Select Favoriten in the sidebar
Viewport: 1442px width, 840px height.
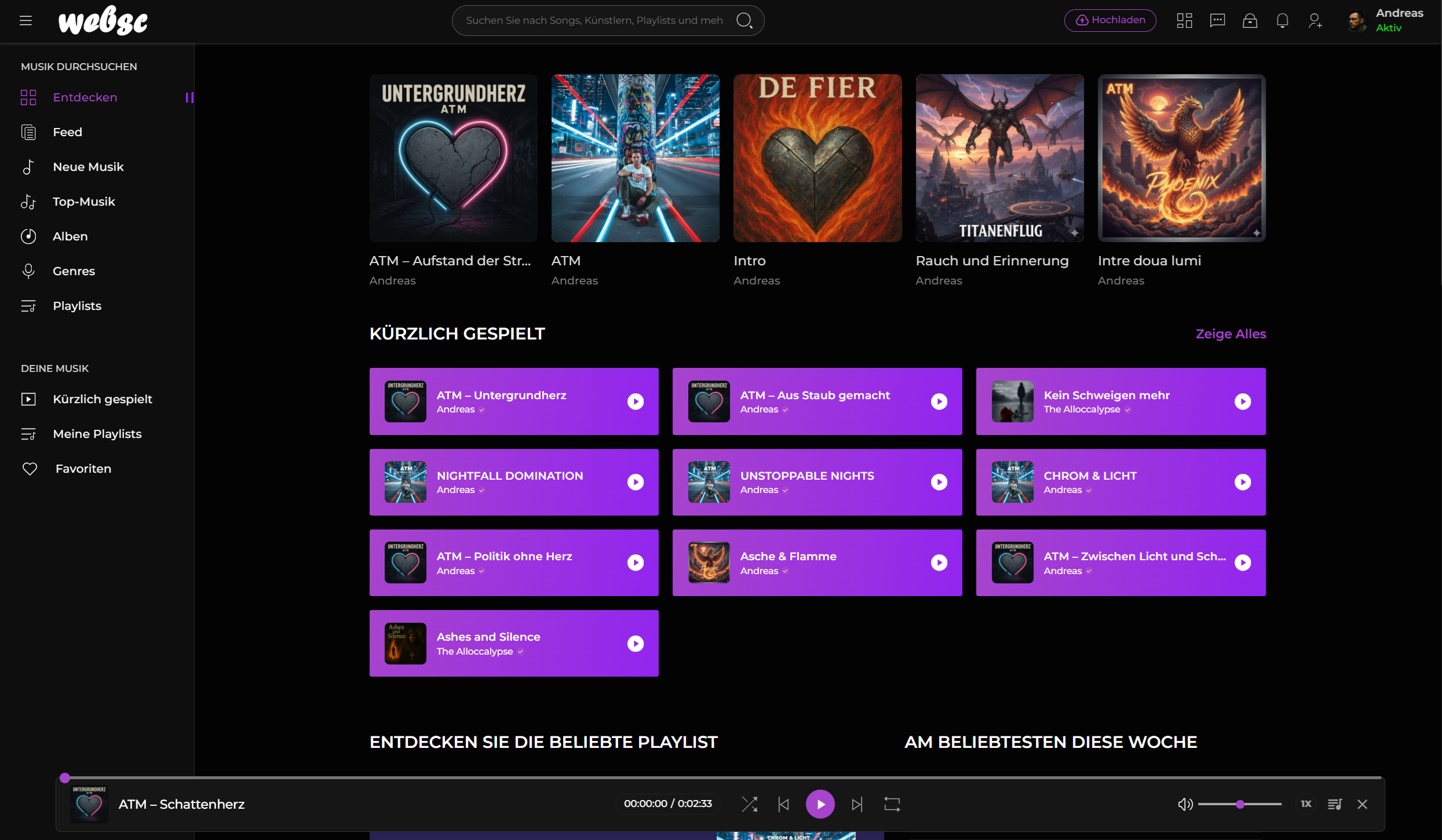[x=83, y=469]
